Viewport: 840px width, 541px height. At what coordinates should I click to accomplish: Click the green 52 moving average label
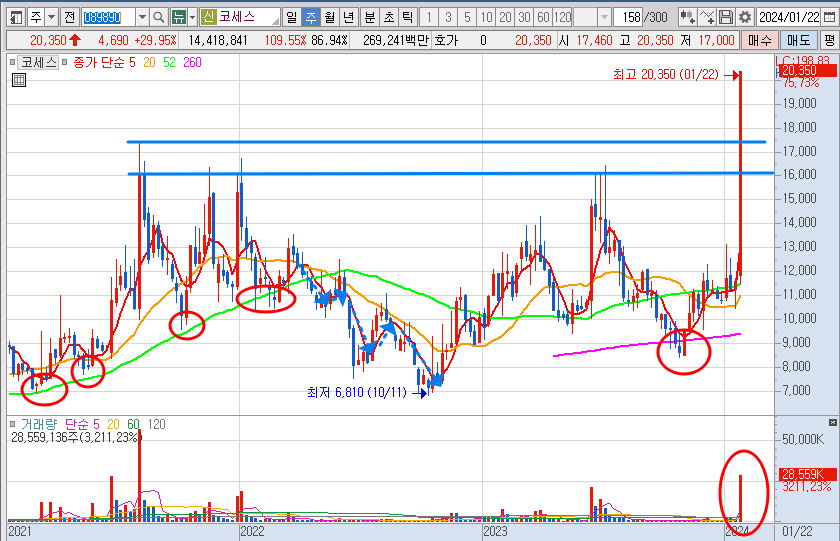coord(169,63)
